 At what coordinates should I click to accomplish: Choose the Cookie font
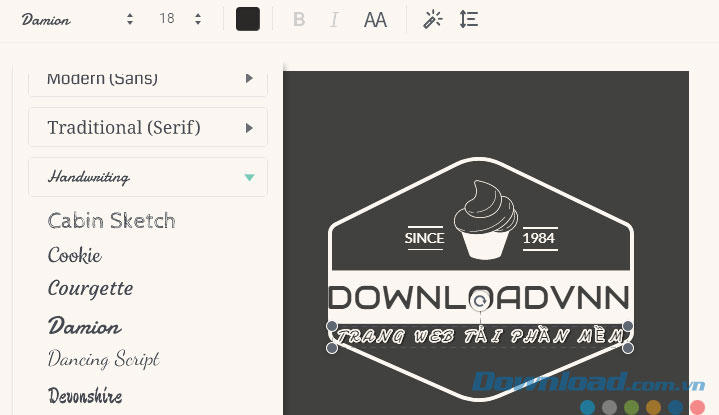(75, 255)
